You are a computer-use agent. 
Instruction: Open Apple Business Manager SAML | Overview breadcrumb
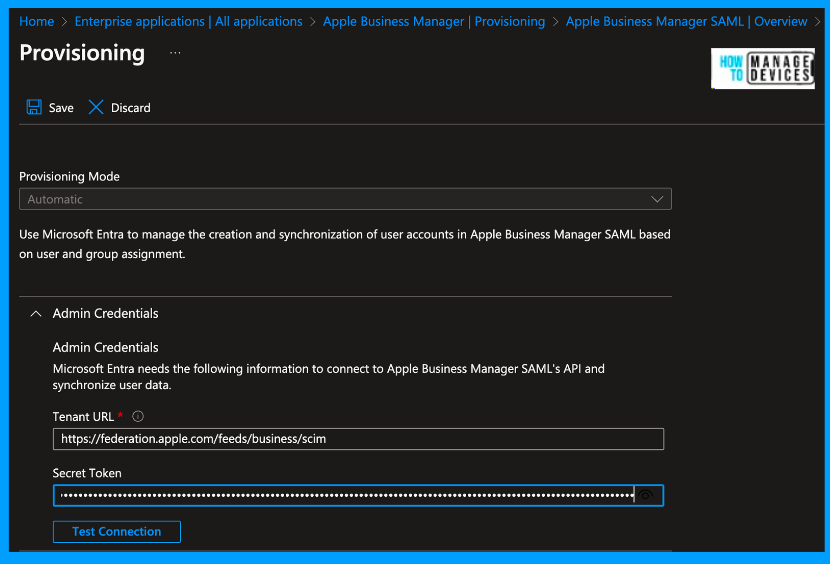pos(687,21)
